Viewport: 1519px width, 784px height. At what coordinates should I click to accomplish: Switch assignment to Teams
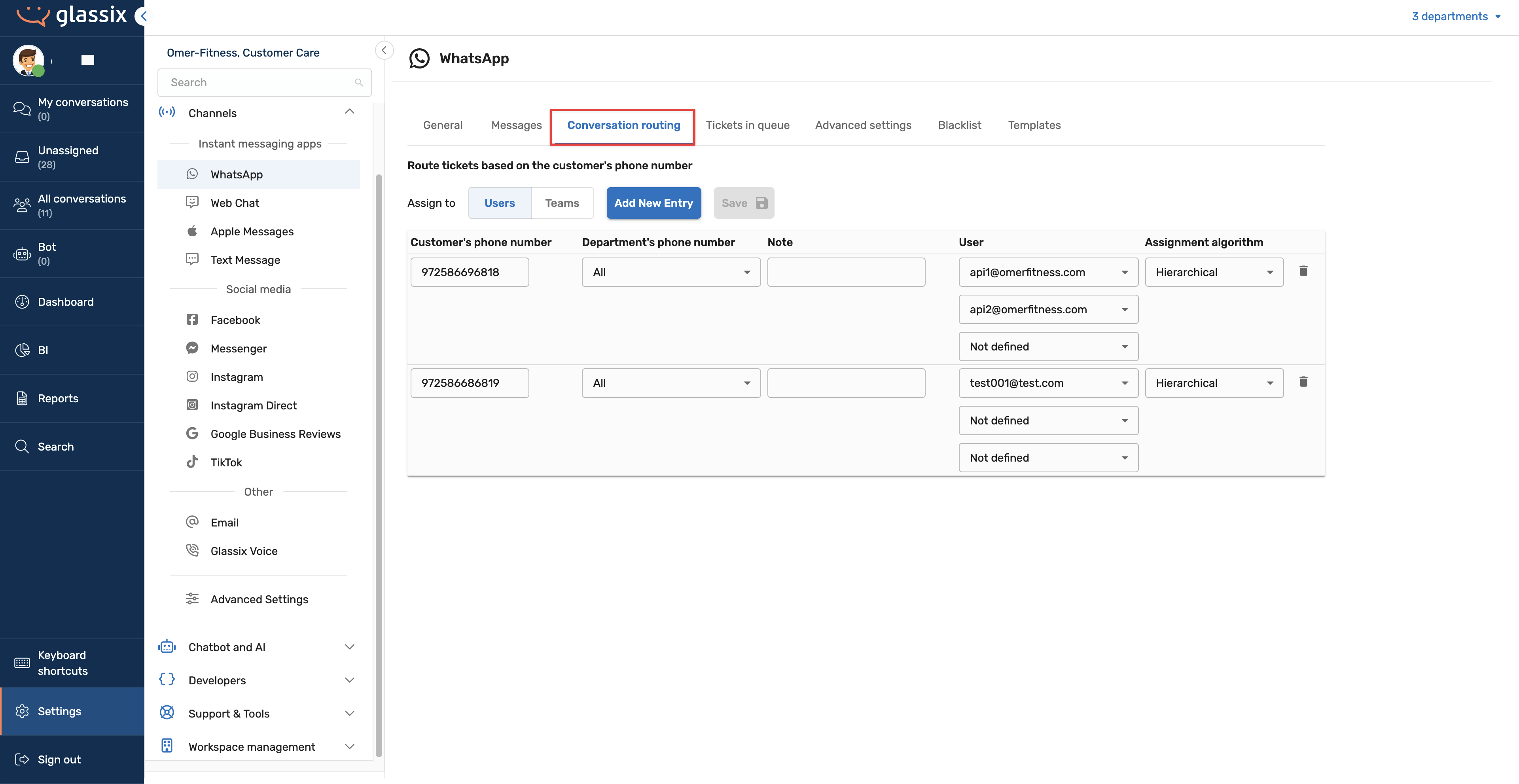(561, 203)
